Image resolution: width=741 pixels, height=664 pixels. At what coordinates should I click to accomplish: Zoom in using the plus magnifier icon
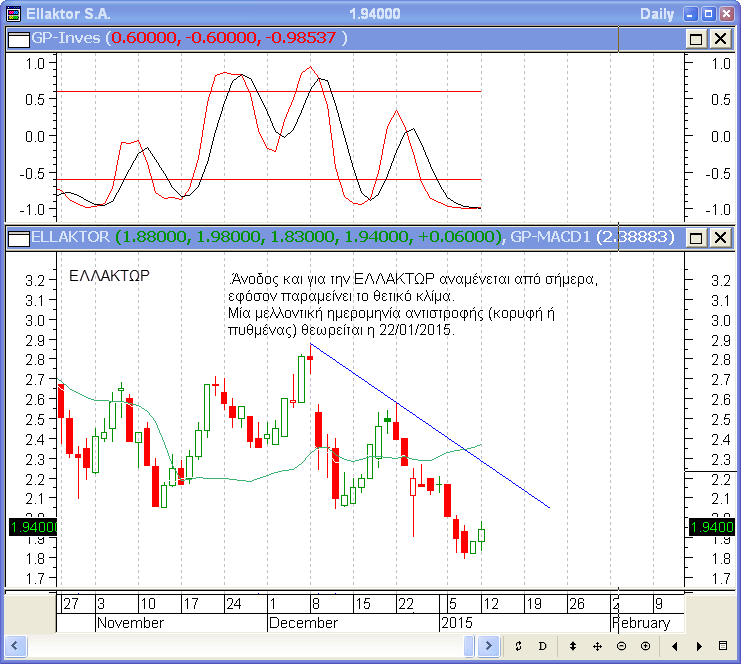(x=646, y=646)
